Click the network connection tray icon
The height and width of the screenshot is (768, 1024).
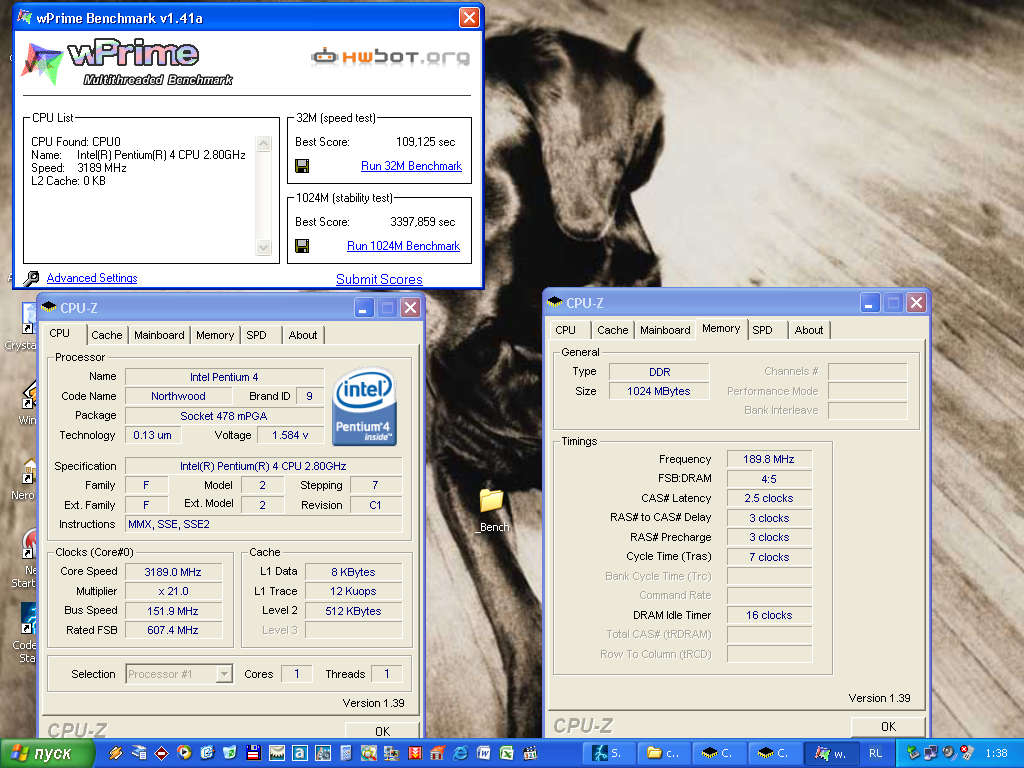click(930, 752)
